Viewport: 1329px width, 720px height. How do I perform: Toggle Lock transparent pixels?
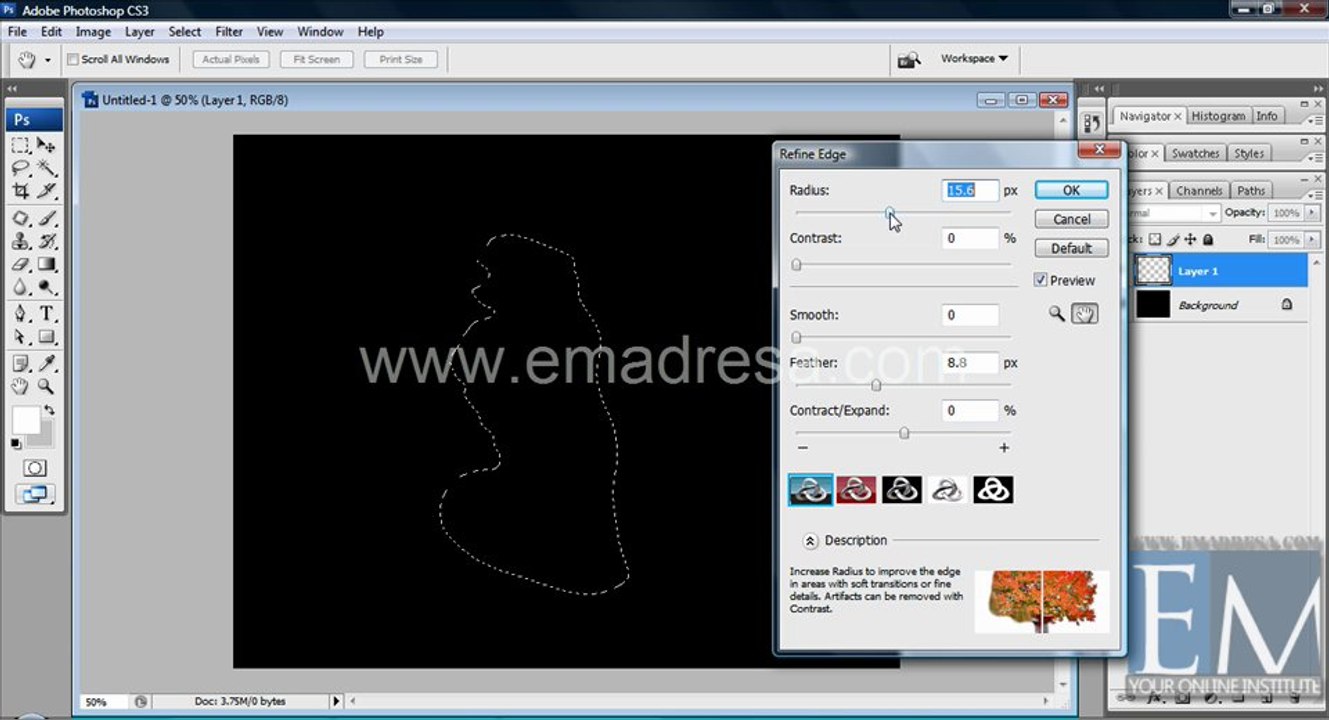pos(1155,240)
